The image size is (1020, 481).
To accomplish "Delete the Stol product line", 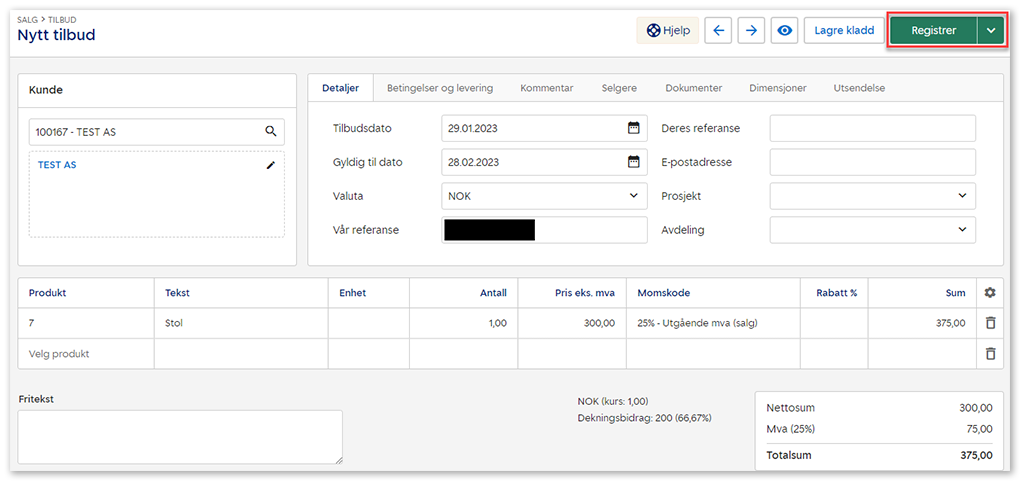I will point(990,323).
